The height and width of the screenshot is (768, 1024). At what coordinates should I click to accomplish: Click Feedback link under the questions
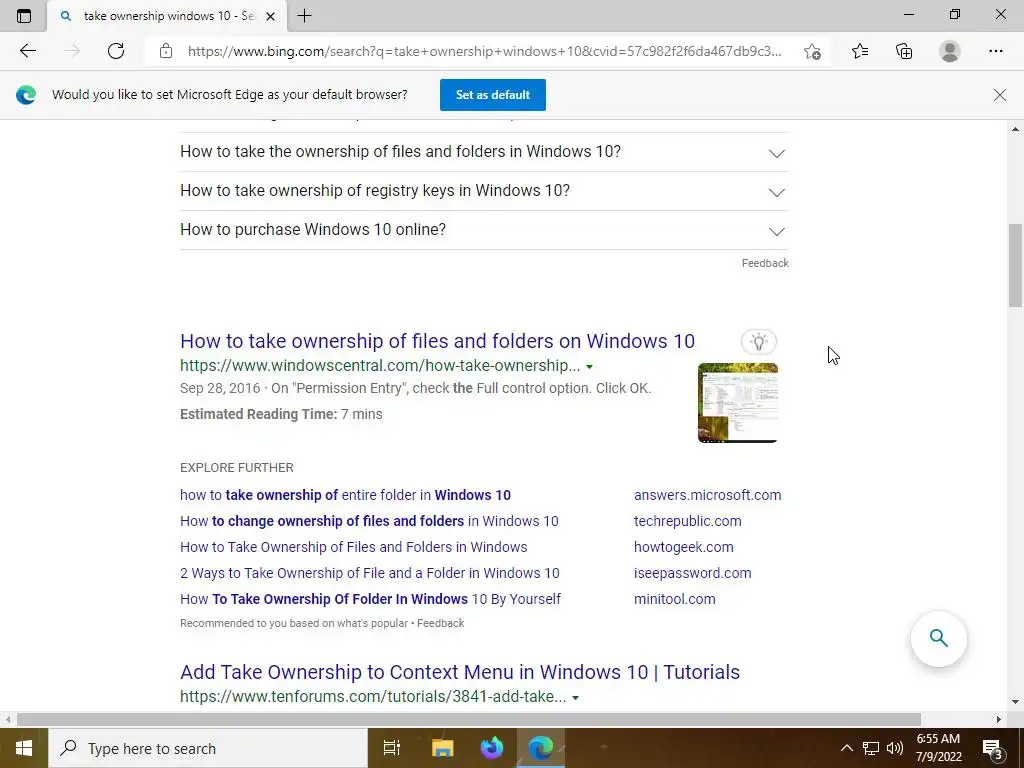point(765,263)
